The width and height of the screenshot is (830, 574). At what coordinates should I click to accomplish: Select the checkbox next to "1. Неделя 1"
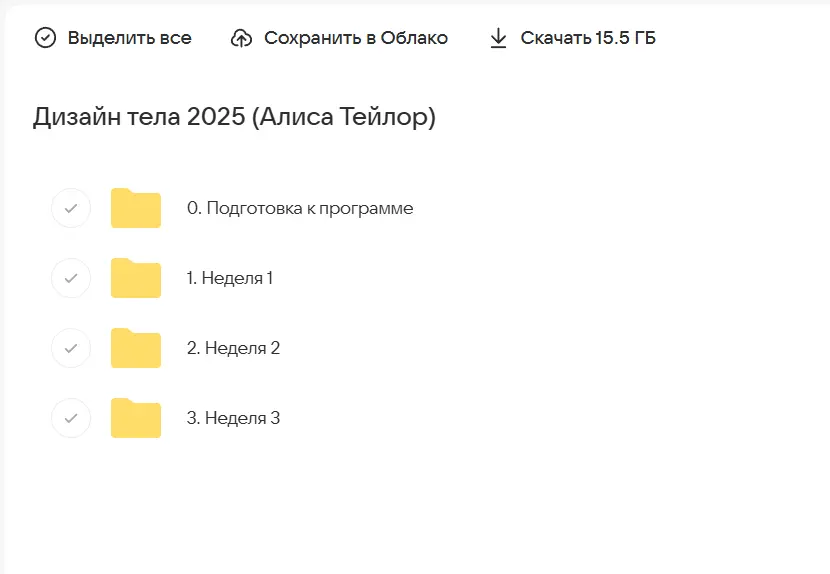pos(71,278)
